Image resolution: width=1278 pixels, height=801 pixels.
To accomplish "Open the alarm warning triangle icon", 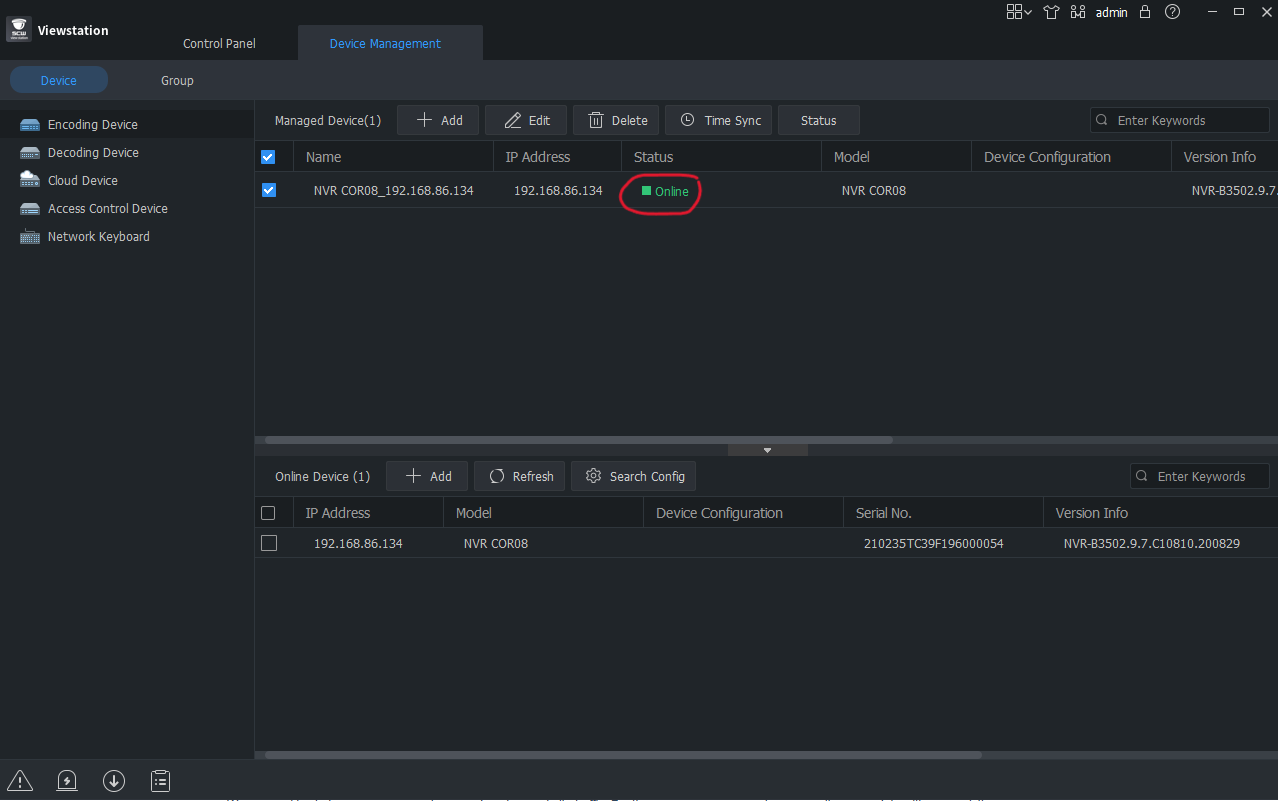I will (20, 781).
